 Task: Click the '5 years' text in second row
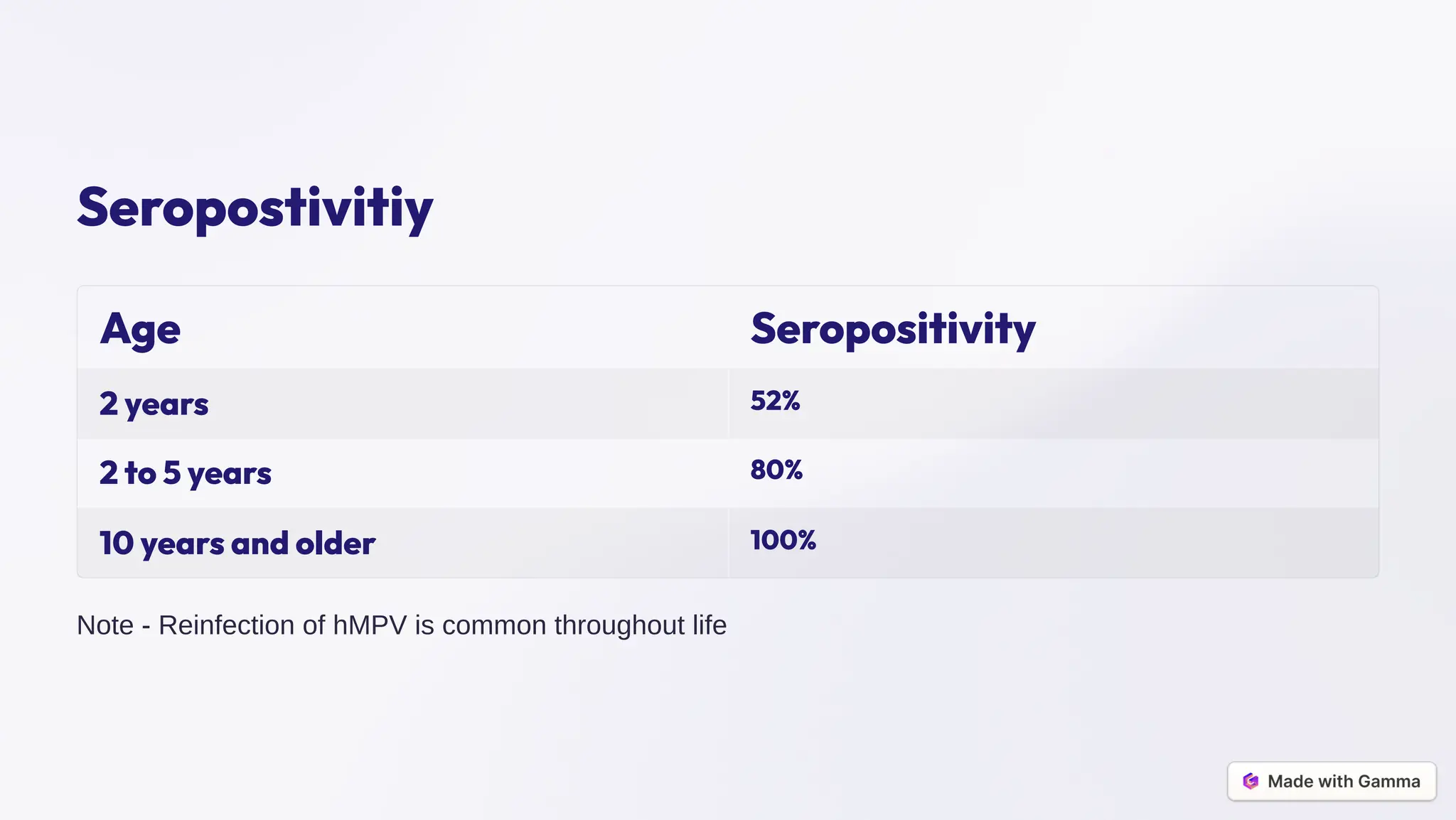pos(217,473)
